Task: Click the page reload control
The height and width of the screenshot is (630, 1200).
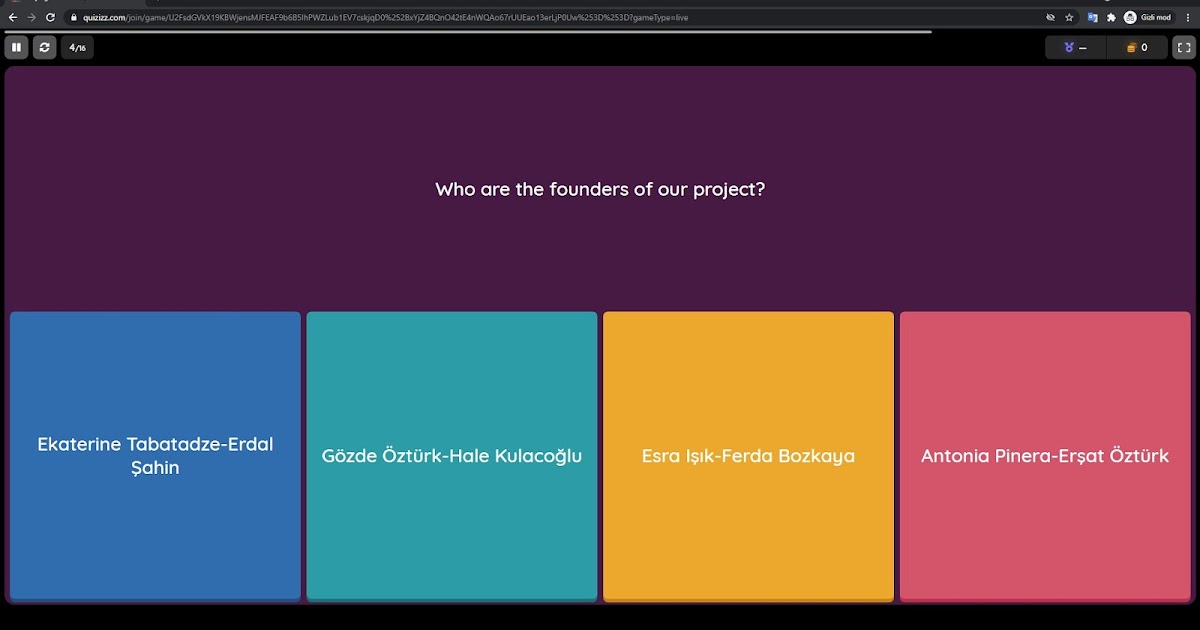Action: pos(50,17)
